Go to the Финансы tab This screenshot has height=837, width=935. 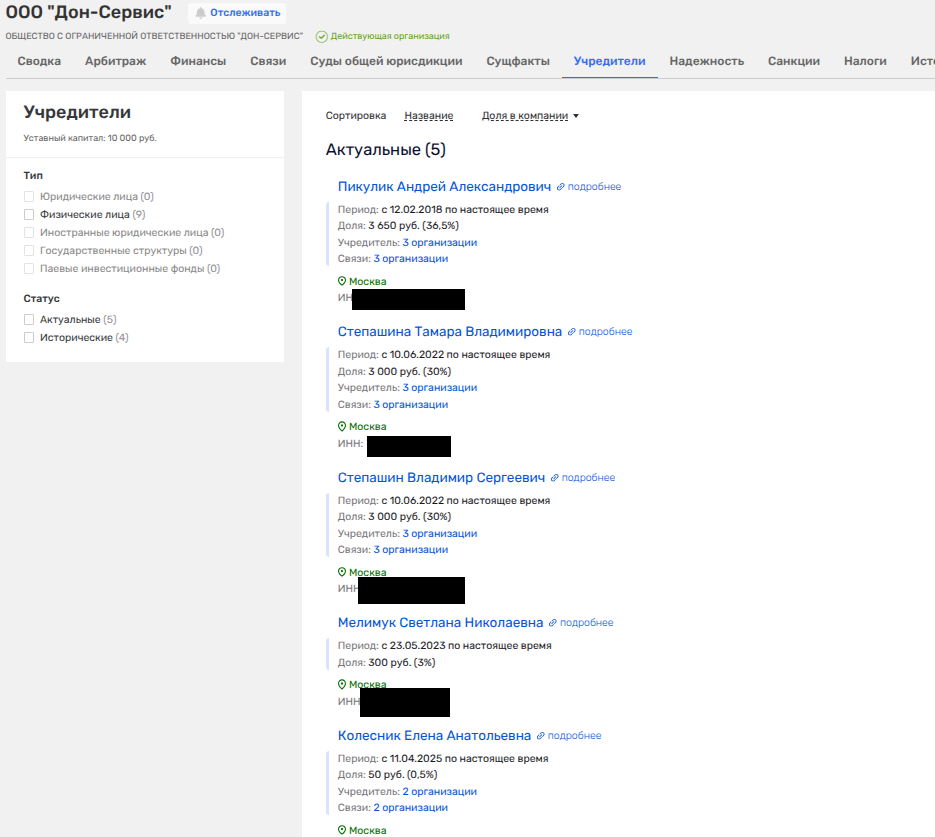198,61
